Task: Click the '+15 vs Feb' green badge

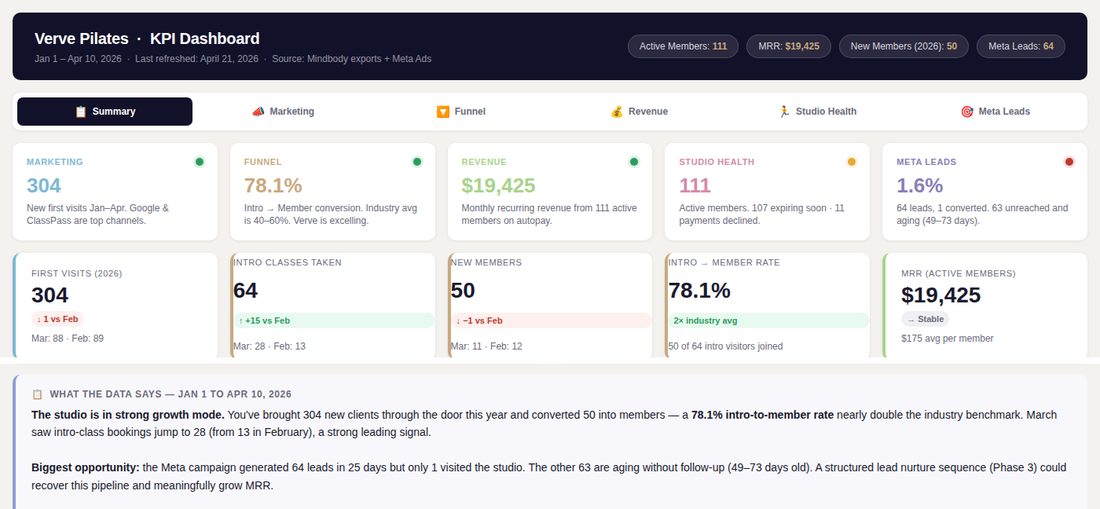Action: (334, 320)
